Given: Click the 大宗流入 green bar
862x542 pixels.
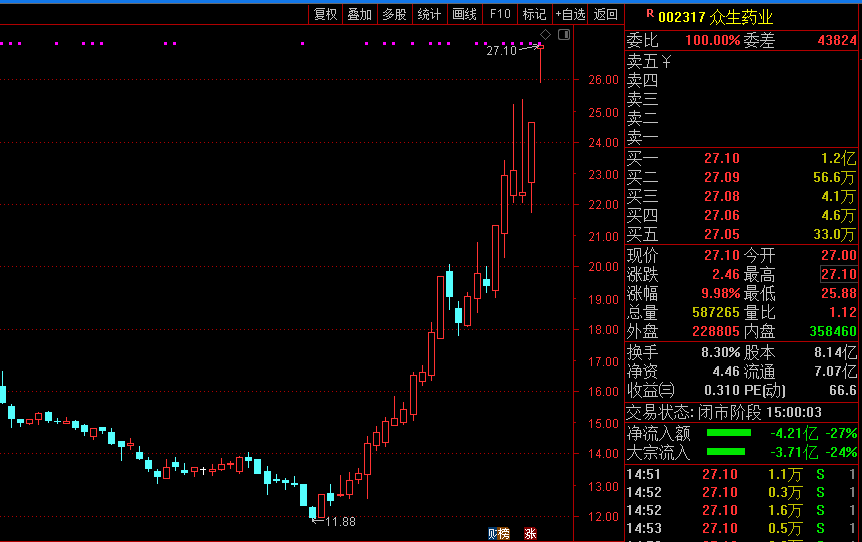Looking at the screenshot, I should coord(729,452).
